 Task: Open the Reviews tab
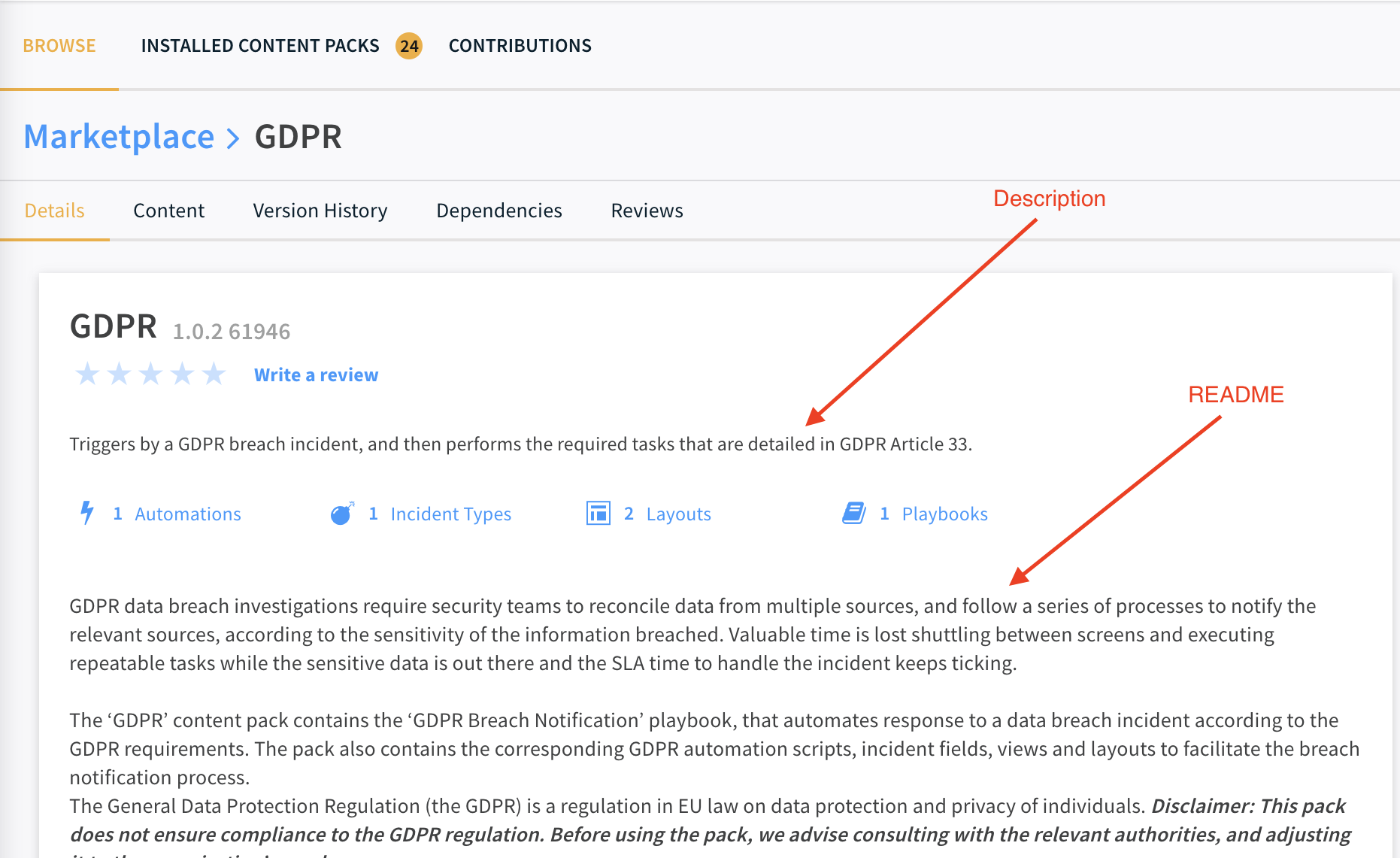[647, 211]
